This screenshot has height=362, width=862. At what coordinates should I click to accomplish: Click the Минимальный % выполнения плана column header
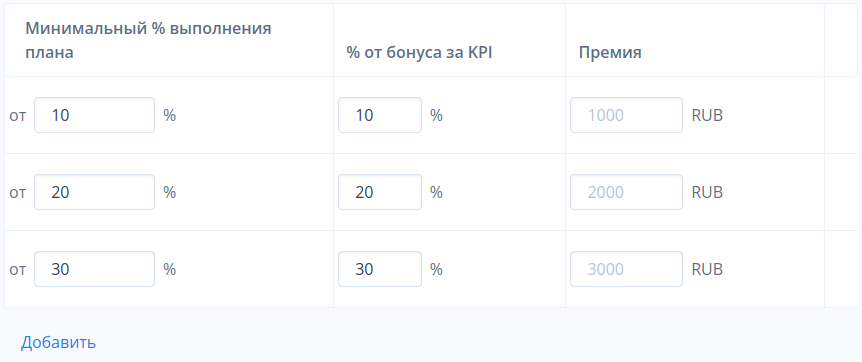click(148, 40)
